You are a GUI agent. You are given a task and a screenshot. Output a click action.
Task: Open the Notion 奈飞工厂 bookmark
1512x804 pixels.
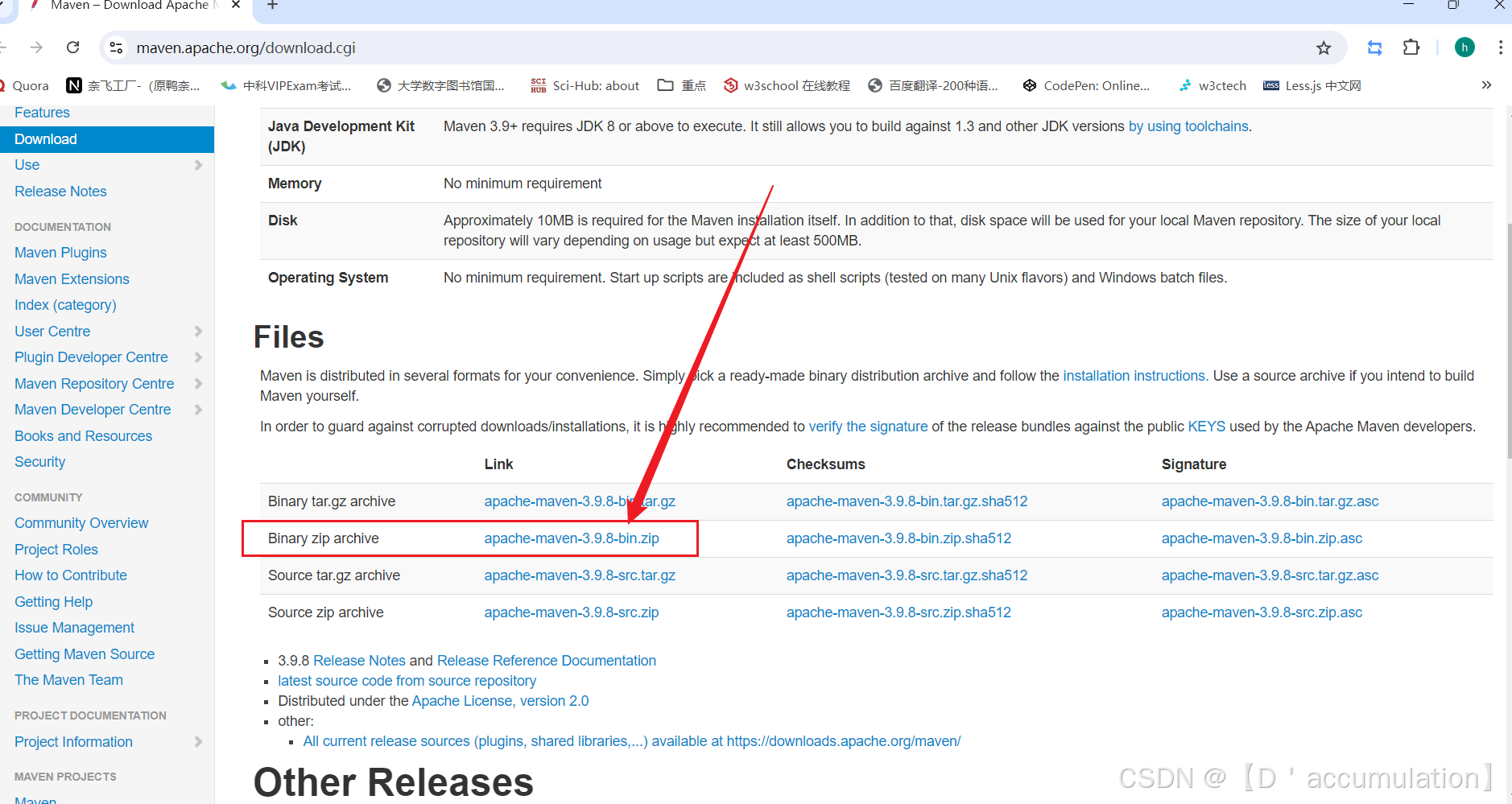(x=134, y=85)
